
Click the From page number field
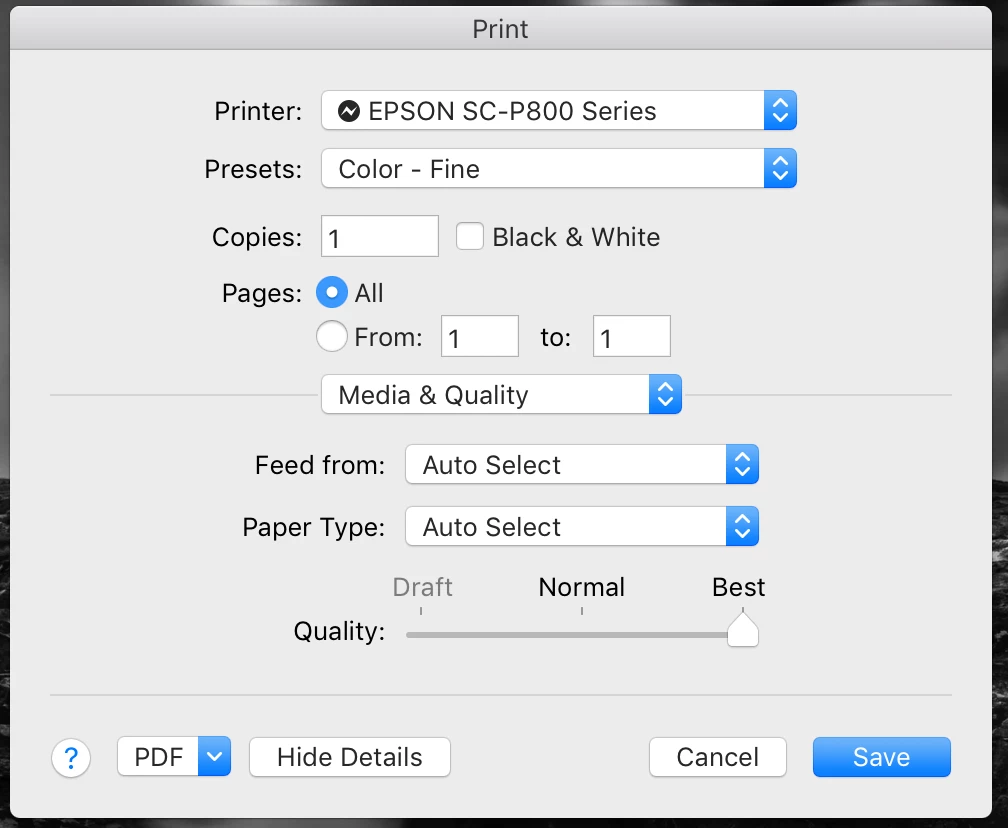[x=480, y=337]
